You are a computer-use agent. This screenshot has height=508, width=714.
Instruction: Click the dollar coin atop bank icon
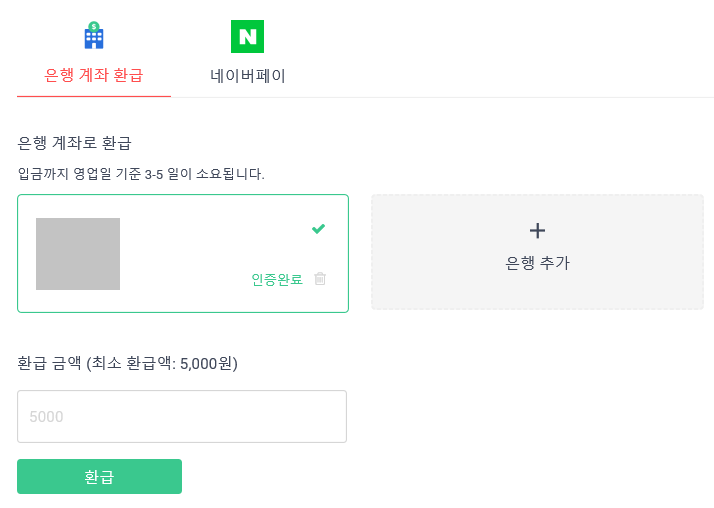[94, 26]
